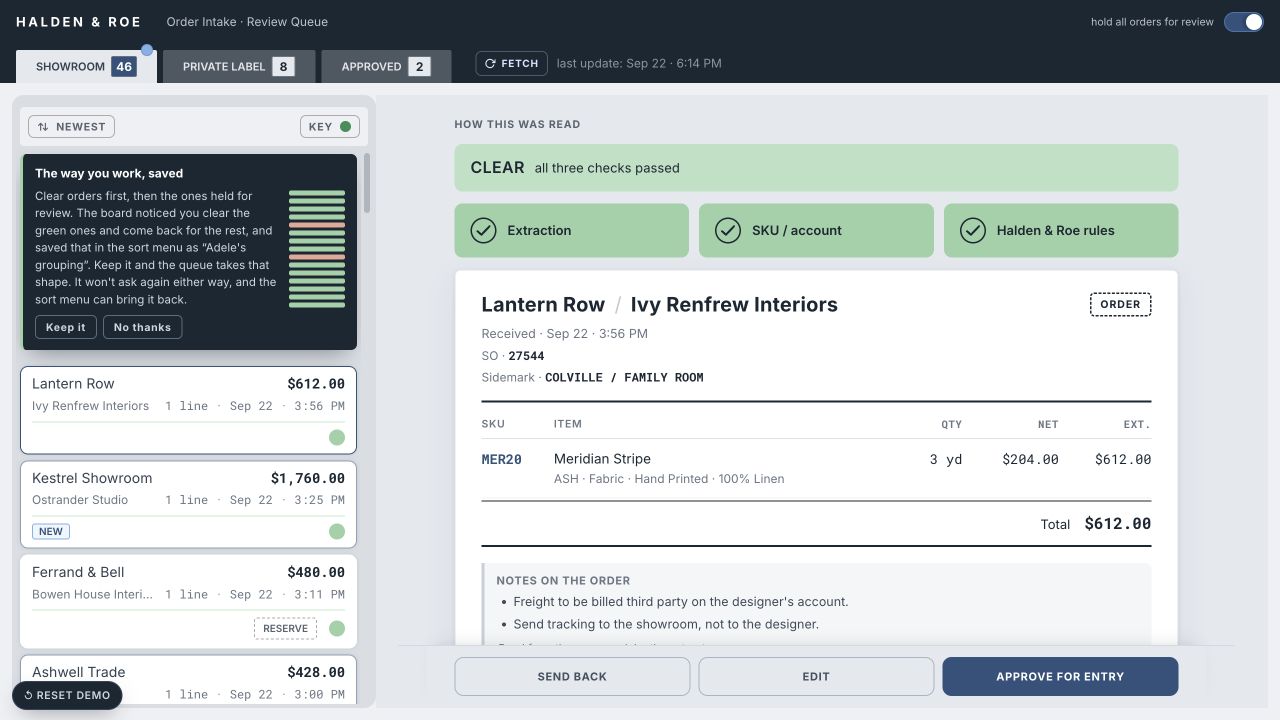Click the last update timestamp text
The width and height of the screenshot is (1280, 720).
click(x=639, y=63)
